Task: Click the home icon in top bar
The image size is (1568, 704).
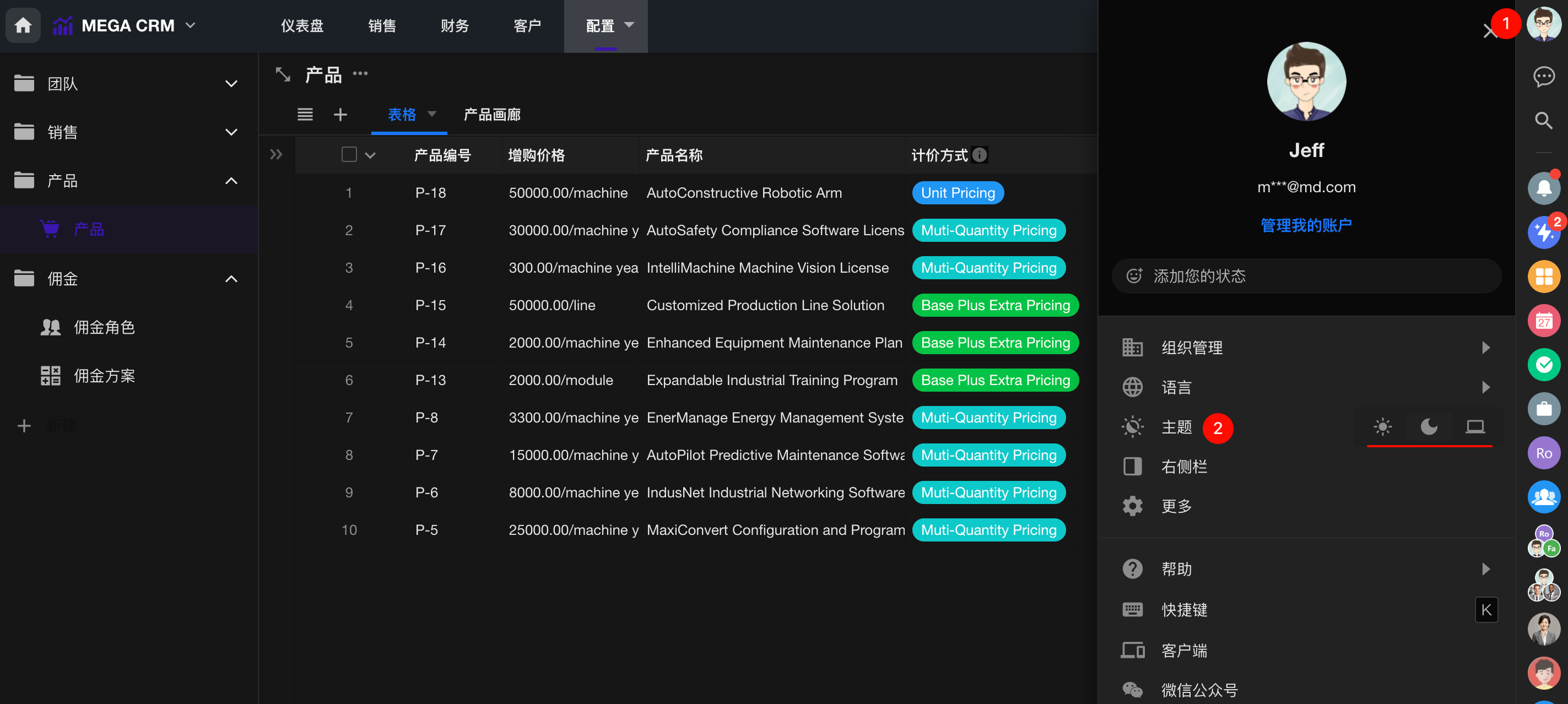Action: [x=23, y=25]
